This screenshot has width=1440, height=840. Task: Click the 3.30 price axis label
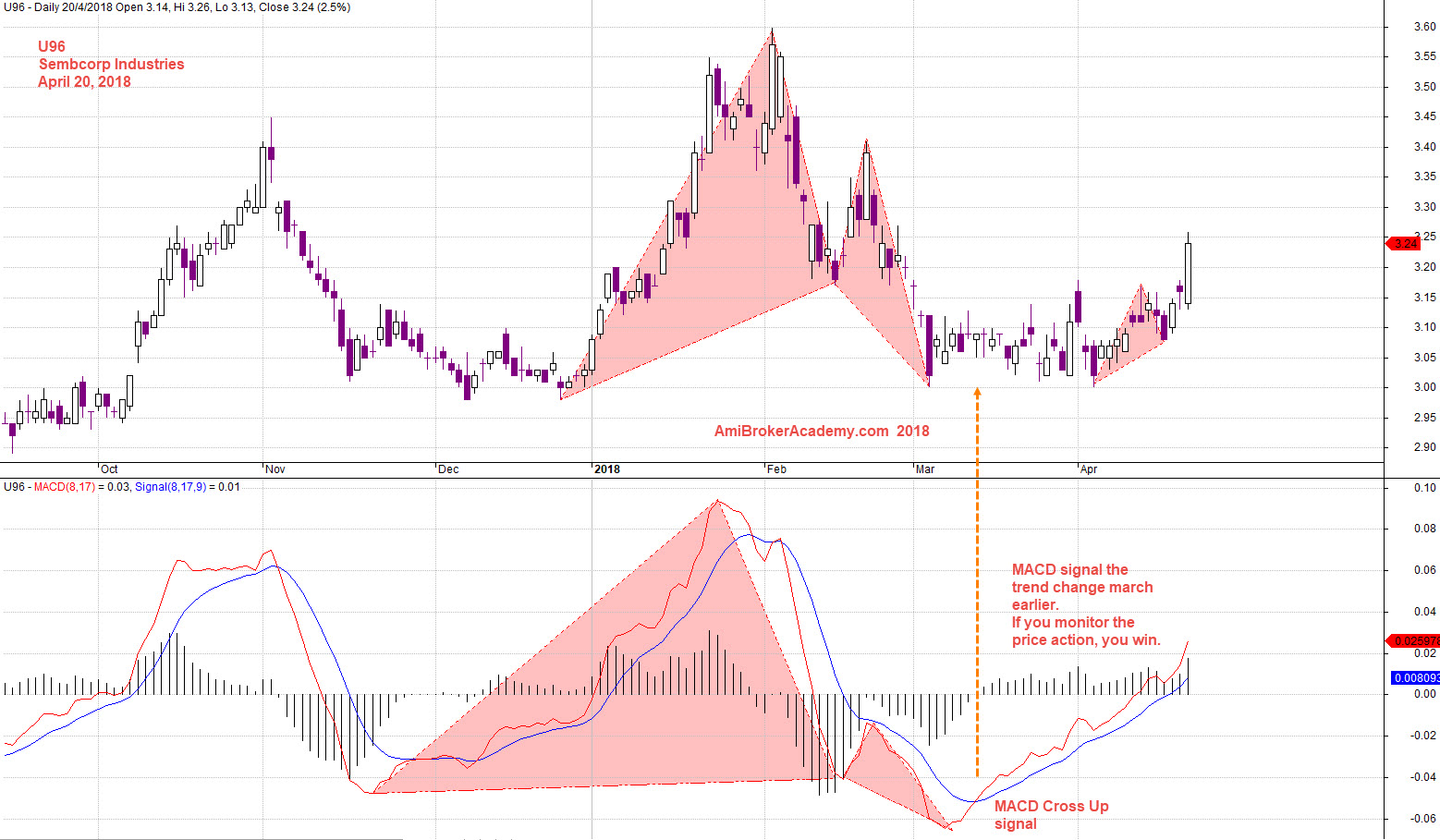tap(1424, 207)
